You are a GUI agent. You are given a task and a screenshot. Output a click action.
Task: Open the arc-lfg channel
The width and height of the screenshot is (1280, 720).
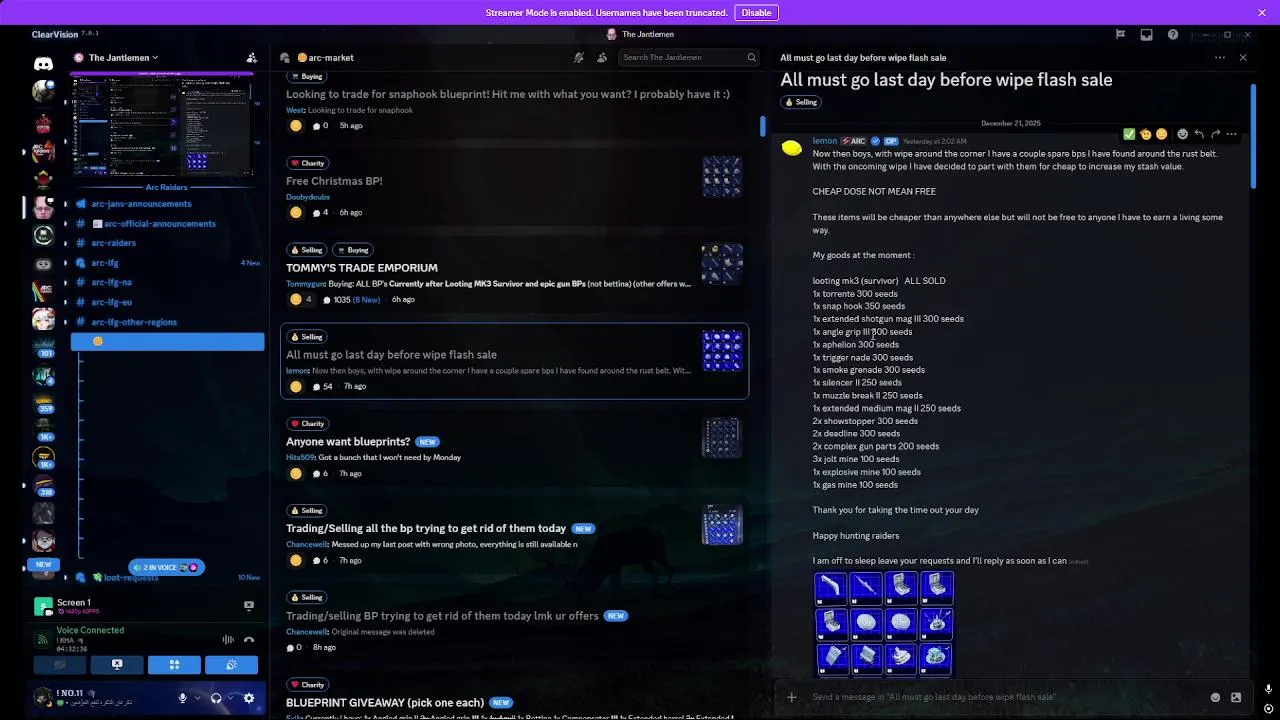(105, 263)
